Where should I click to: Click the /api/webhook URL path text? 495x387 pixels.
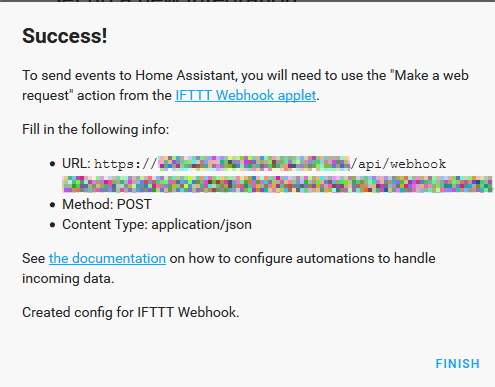pos(398,164)
